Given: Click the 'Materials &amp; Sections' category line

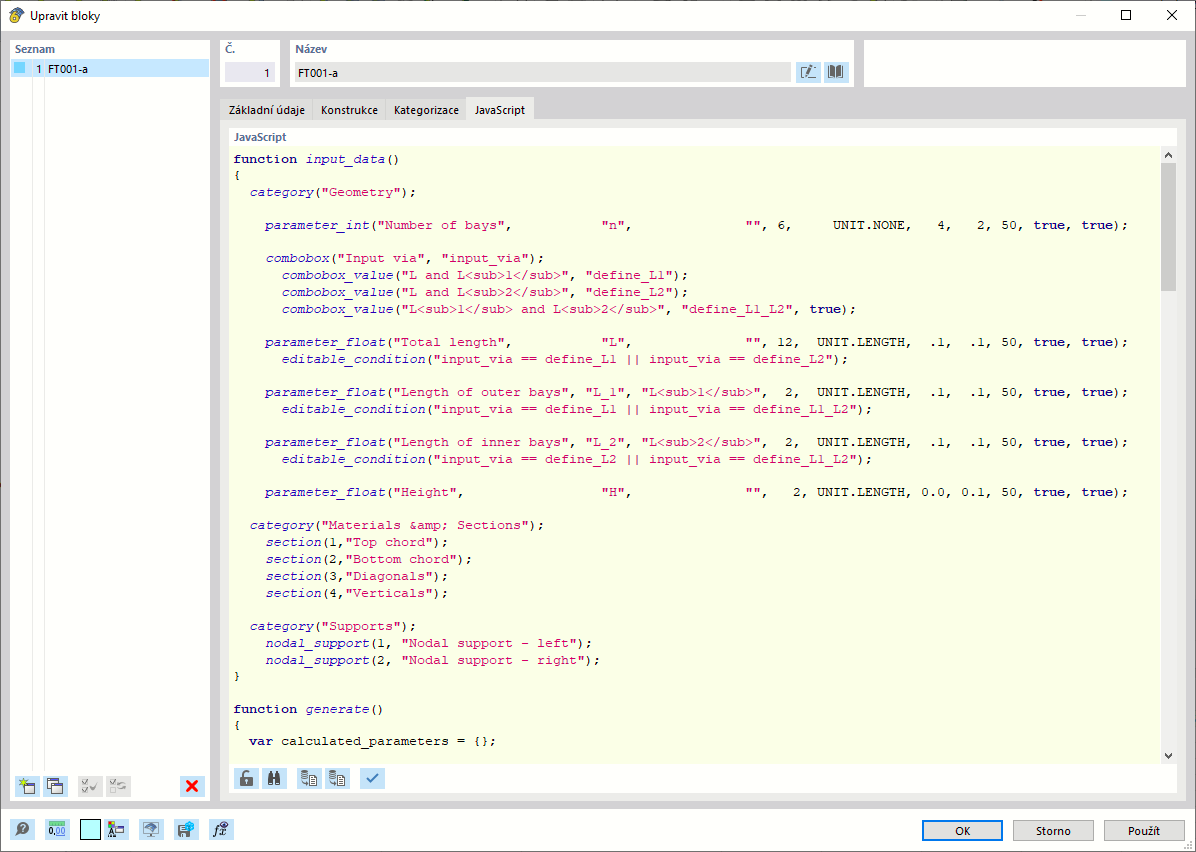Looking at the screenshot, I should 397,526.
